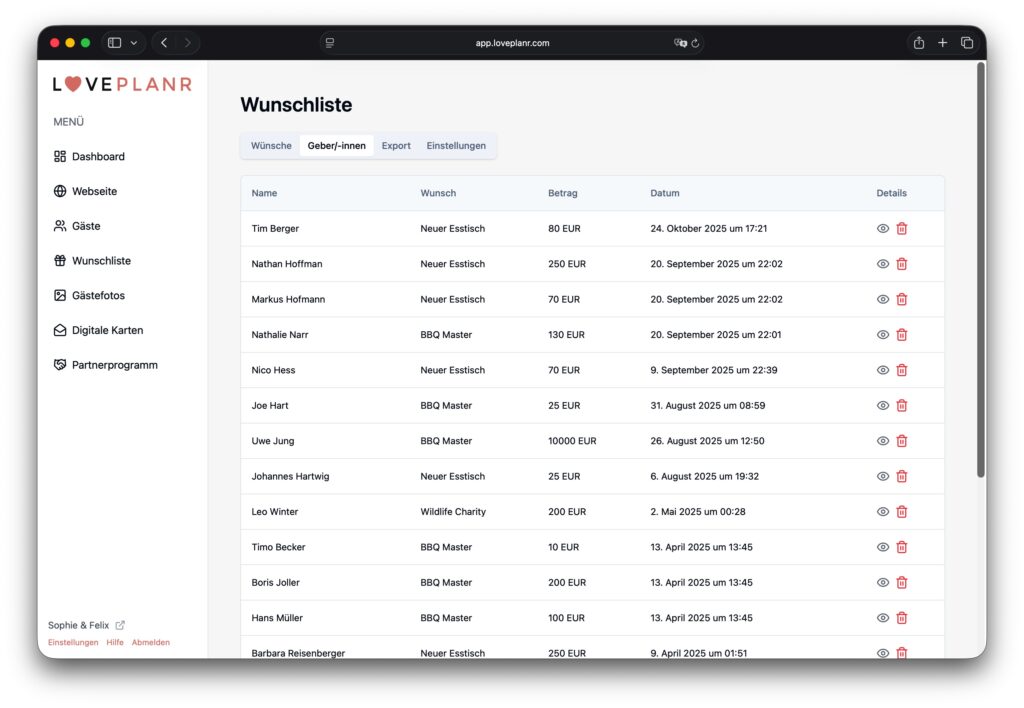The width and height of the screenshot is (1024, 708).
Task: Open the Hilfe link
Action: (115, 643)
